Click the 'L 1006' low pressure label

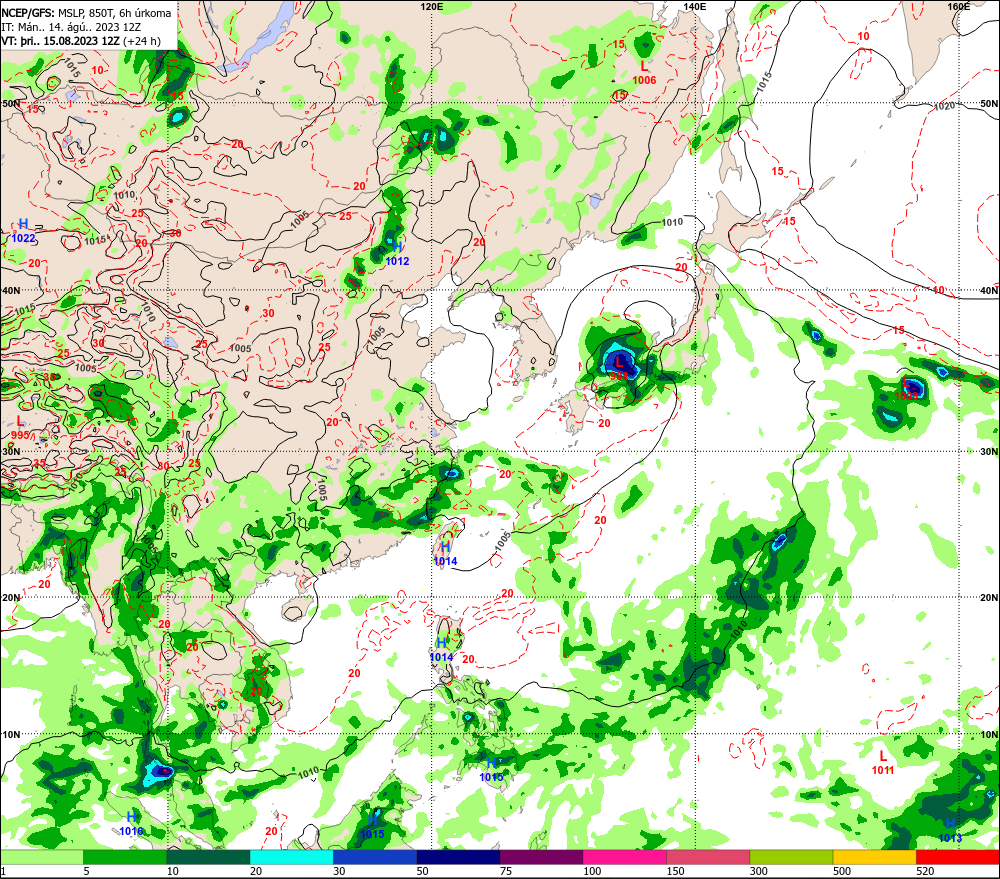click(644, 71)
